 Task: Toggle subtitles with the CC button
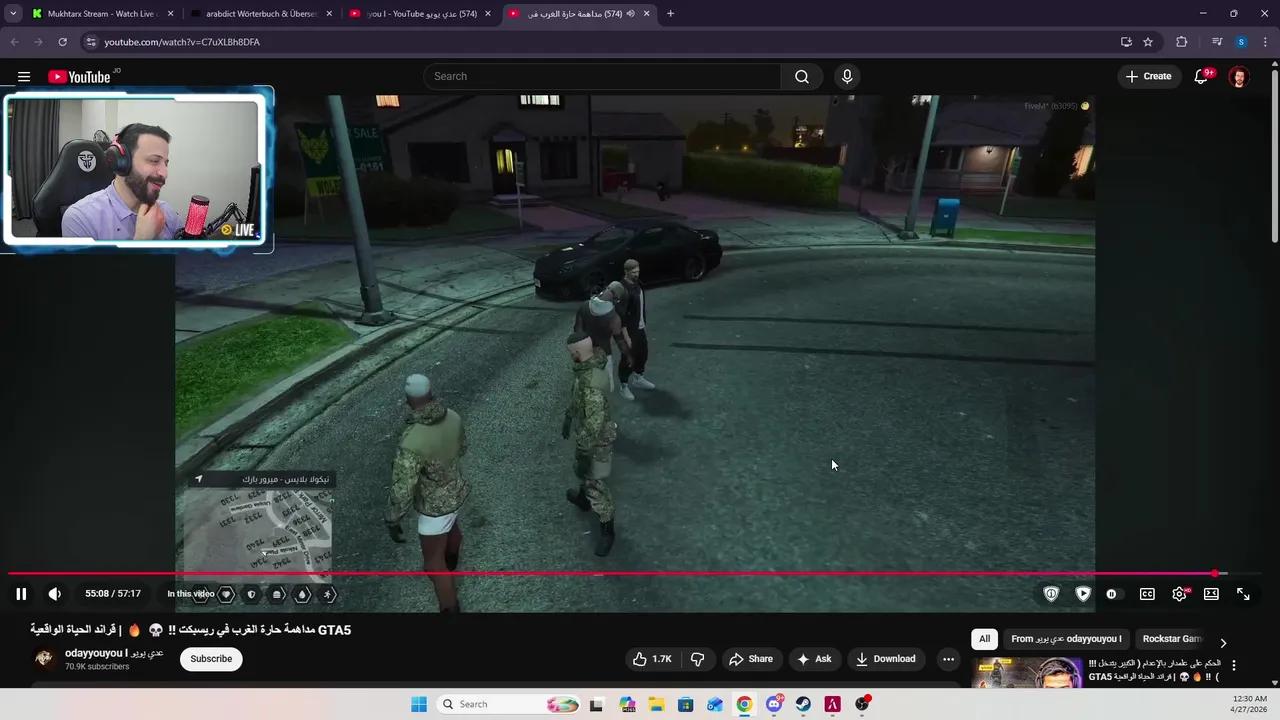(1147, 594)
